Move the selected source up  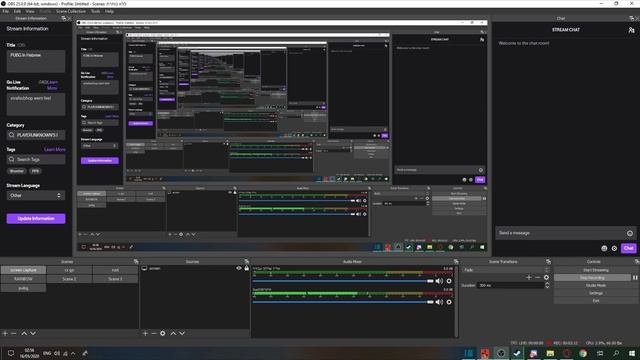(x=173, y=333)
